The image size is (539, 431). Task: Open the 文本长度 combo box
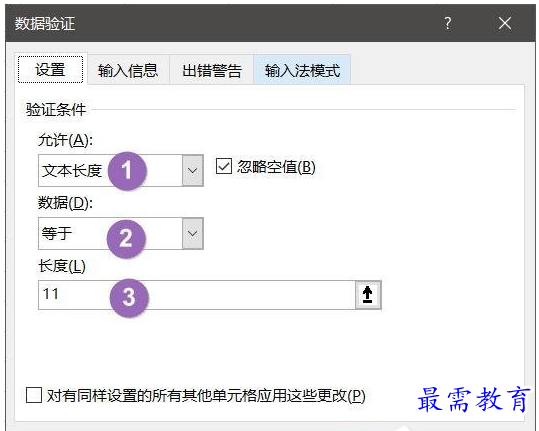click(121, 170)
